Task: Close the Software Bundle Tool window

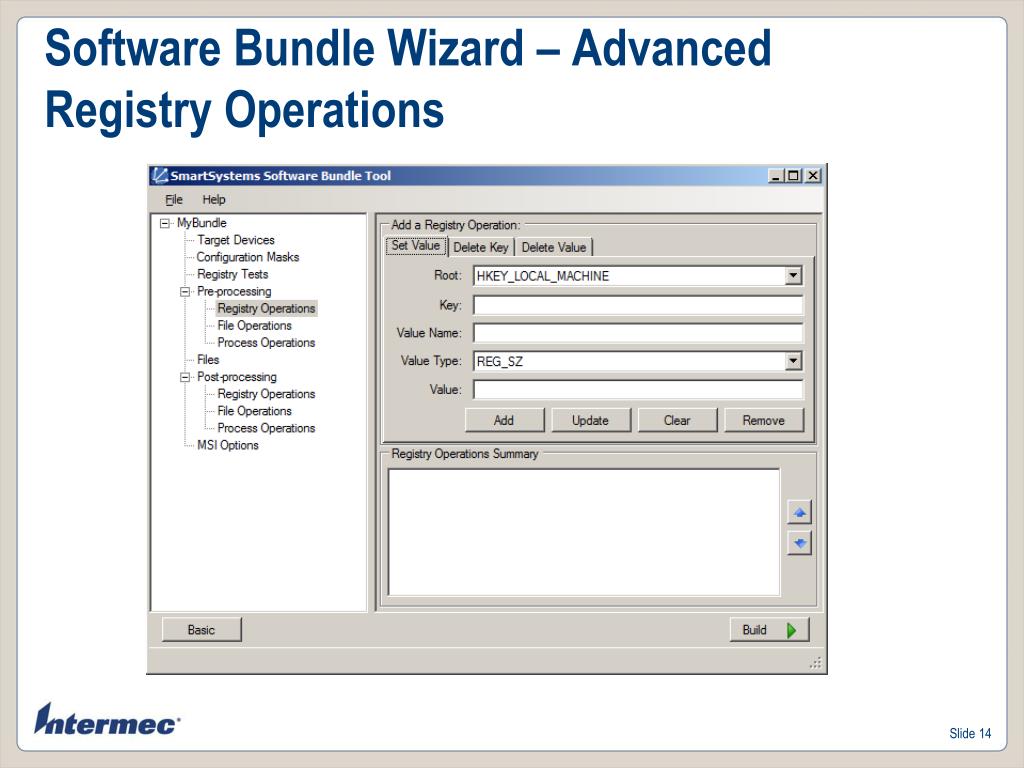Action: click(812, 176)
